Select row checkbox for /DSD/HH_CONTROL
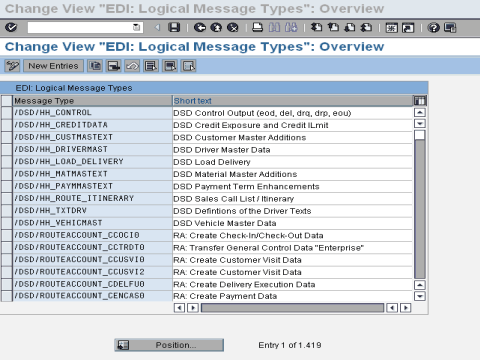Viewport: 480px width, 360px height. coord(7,113)
